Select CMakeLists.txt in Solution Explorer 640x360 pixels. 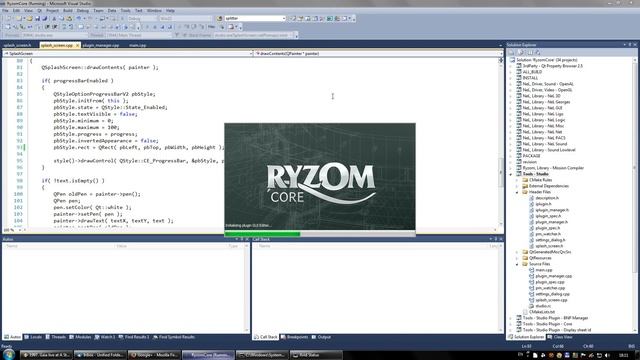pos(542,312)
